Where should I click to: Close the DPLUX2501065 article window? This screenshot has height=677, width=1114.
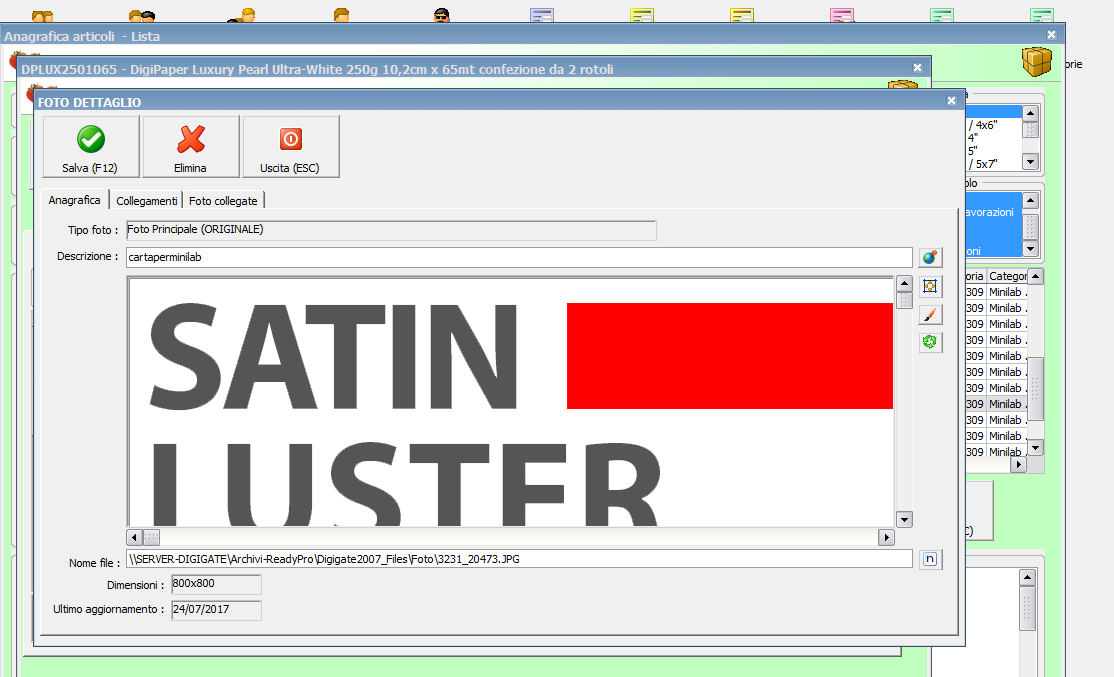[917, 67]
